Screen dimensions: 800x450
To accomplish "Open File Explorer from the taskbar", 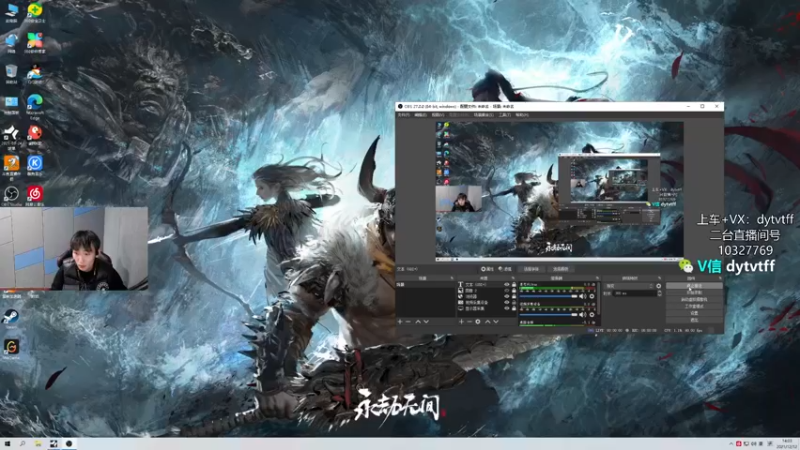I will click(x=38, y=444).
